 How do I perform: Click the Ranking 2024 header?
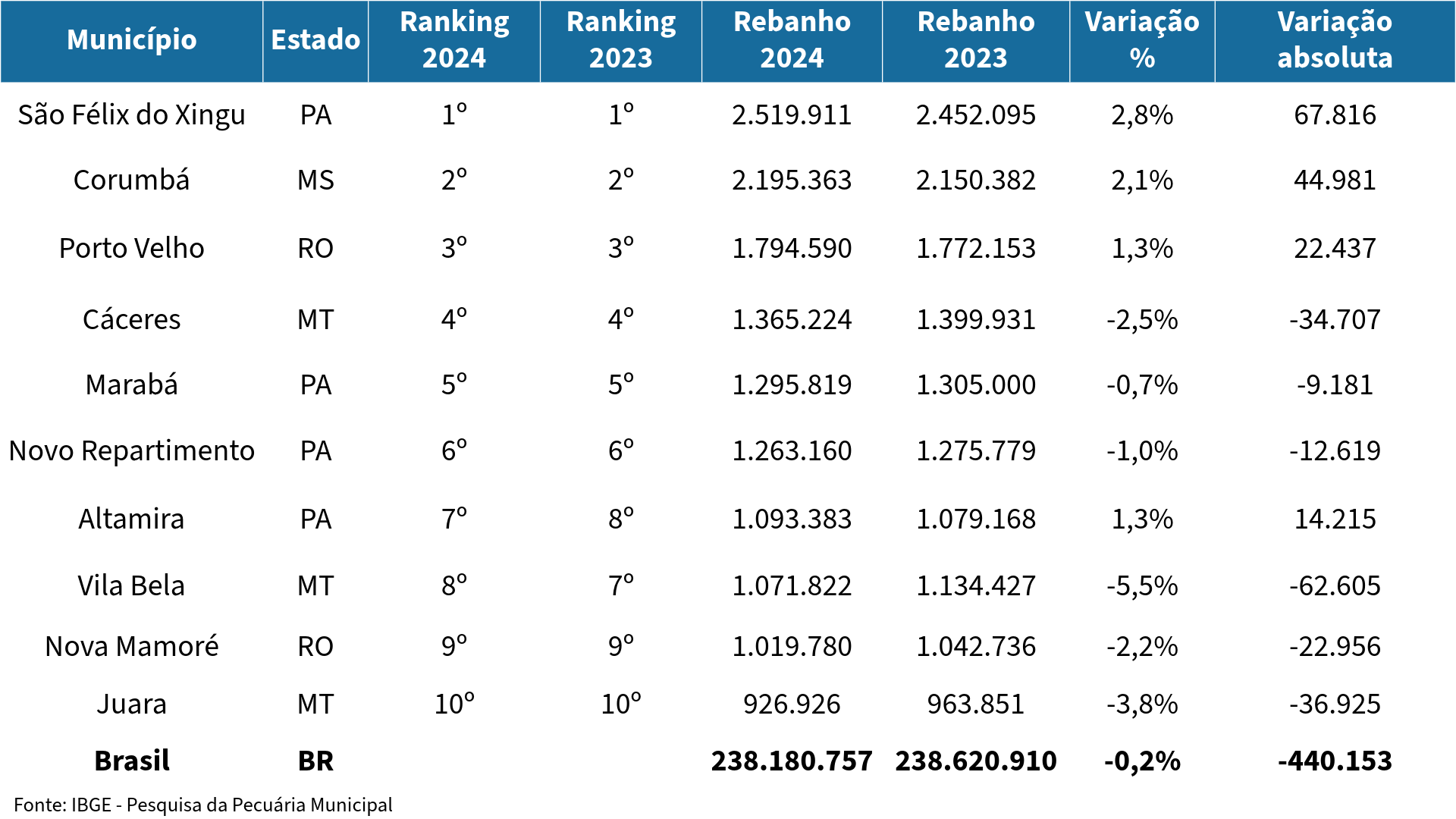point(454,41)
